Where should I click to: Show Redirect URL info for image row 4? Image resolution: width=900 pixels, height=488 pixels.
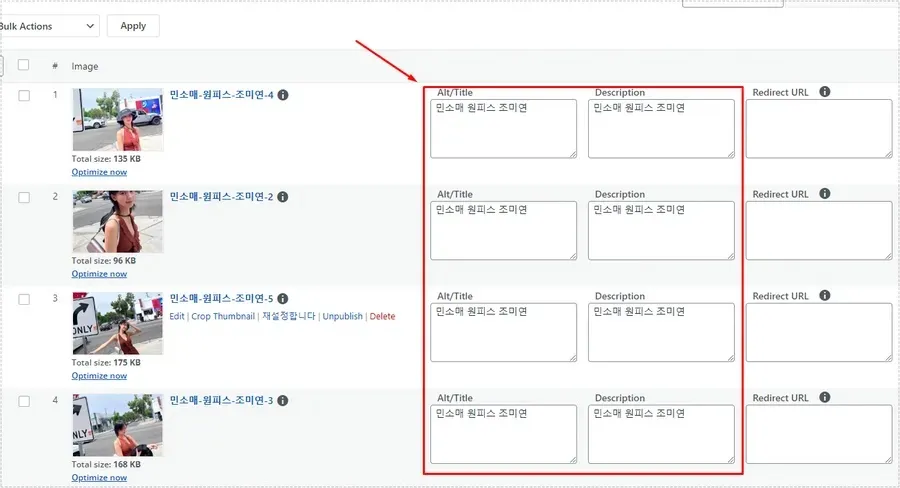pos(825,397)
